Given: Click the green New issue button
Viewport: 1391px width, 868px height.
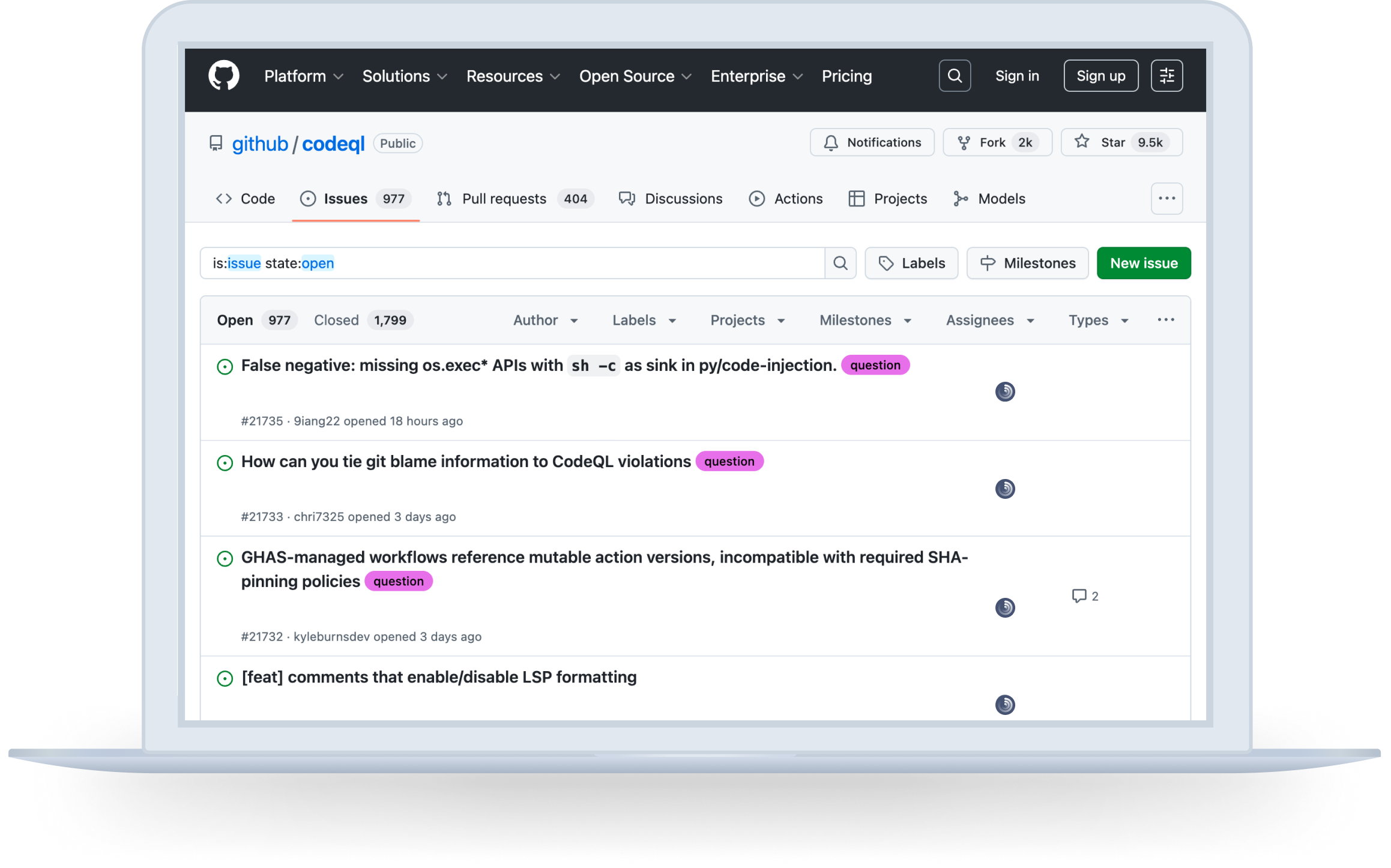Looking at the screenshot, I should 1143,263.
